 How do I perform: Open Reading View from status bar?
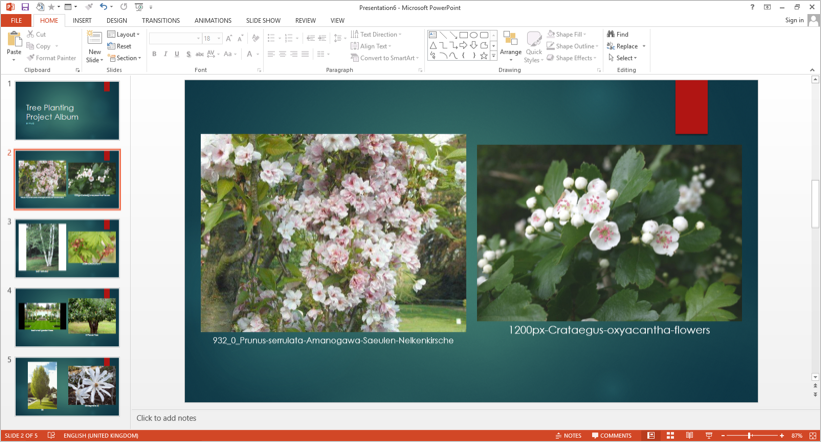pyautogui.click(x=689, y=436)
